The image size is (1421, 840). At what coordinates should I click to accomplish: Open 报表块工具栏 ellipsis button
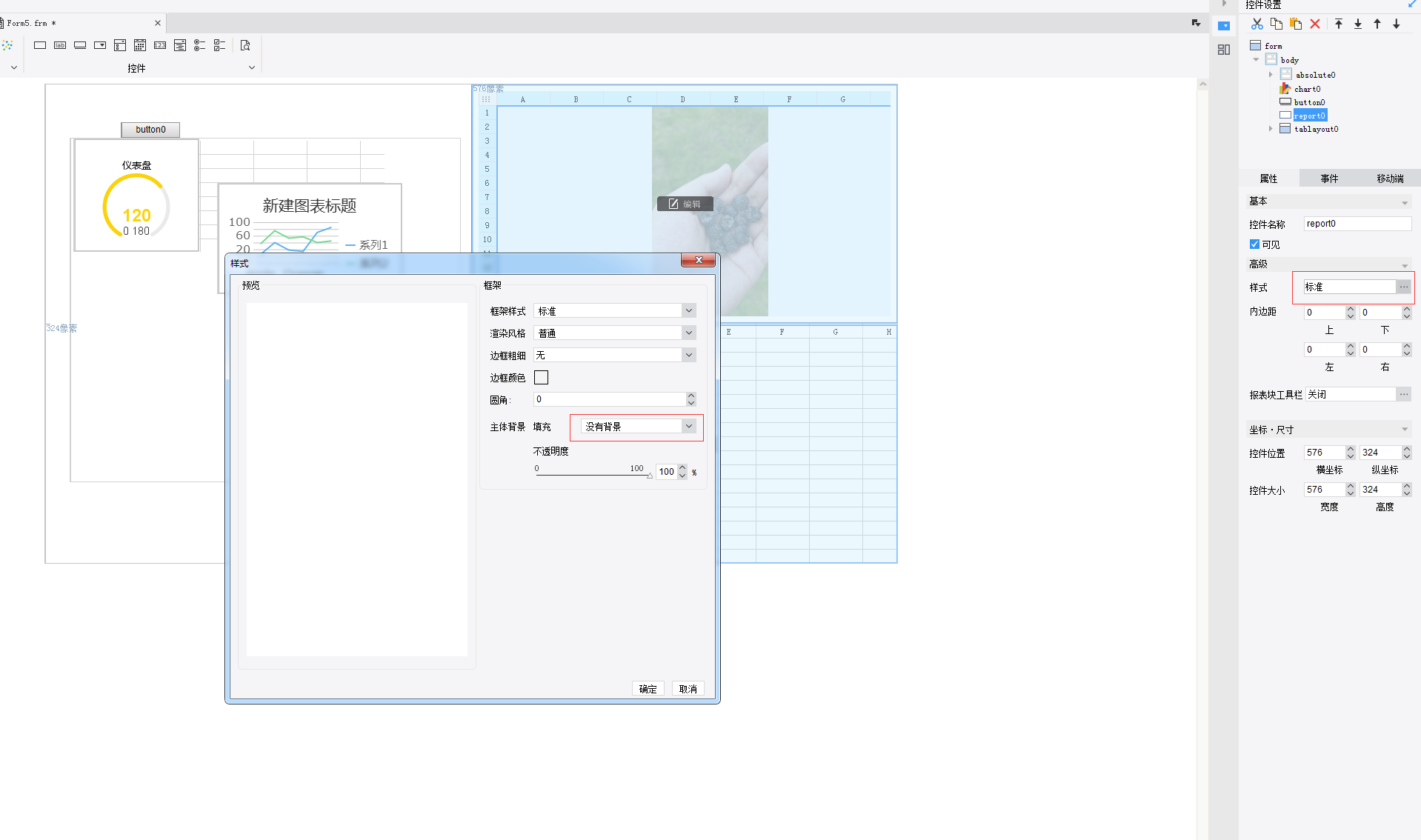(x=1404, y=395)
